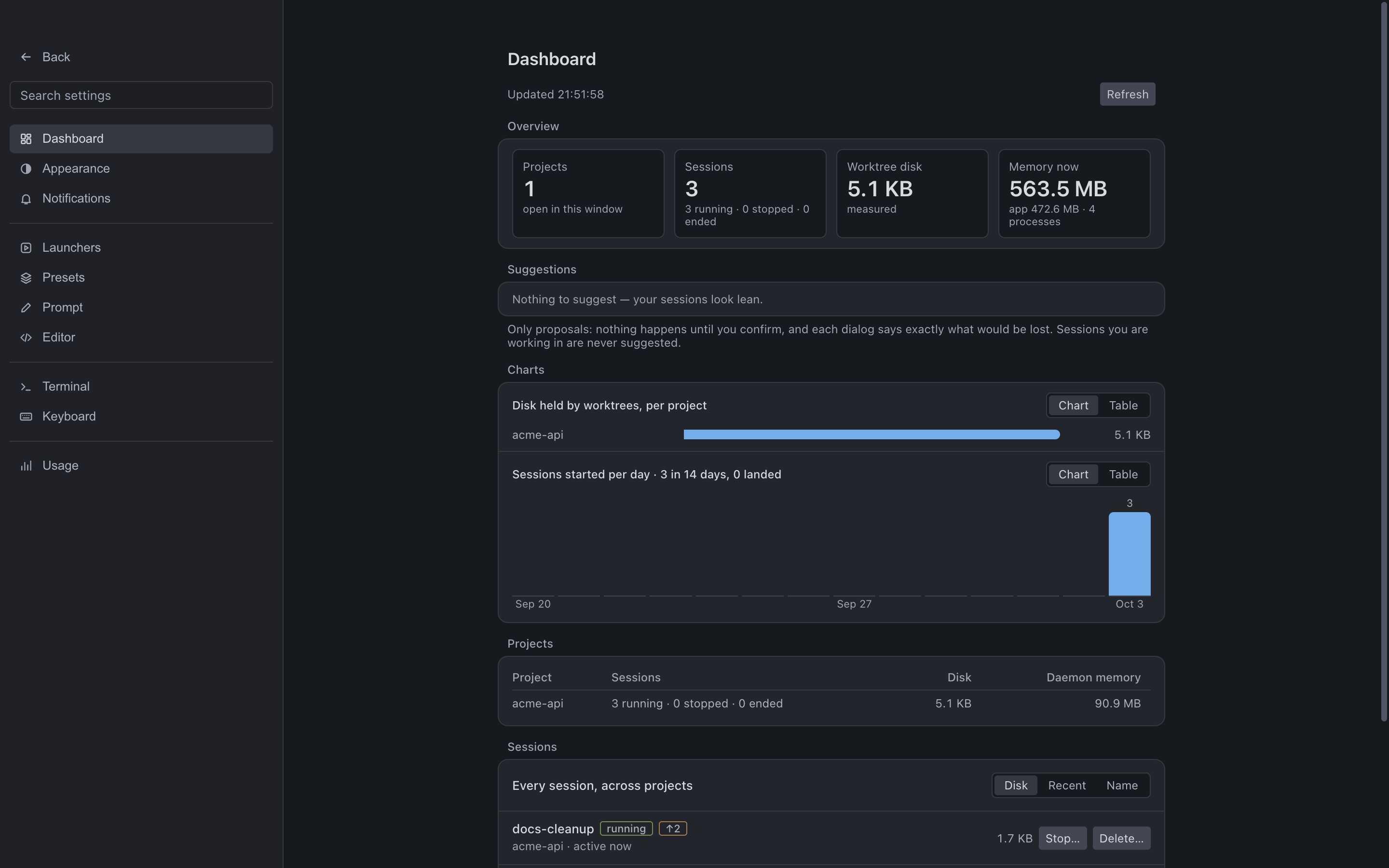This screenshot has width=1389, height=868.
Task: Click the Back arrow icon
Action: [x=25, y=57]
